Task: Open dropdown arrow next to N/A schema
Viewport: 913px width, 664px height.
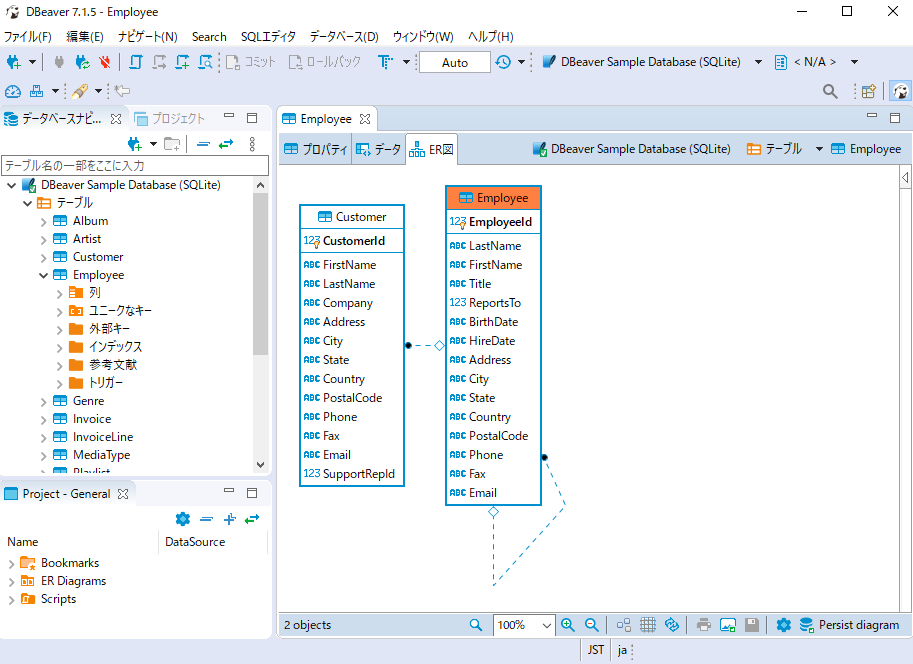Action: pyautogui.click(x=854, y=62)
